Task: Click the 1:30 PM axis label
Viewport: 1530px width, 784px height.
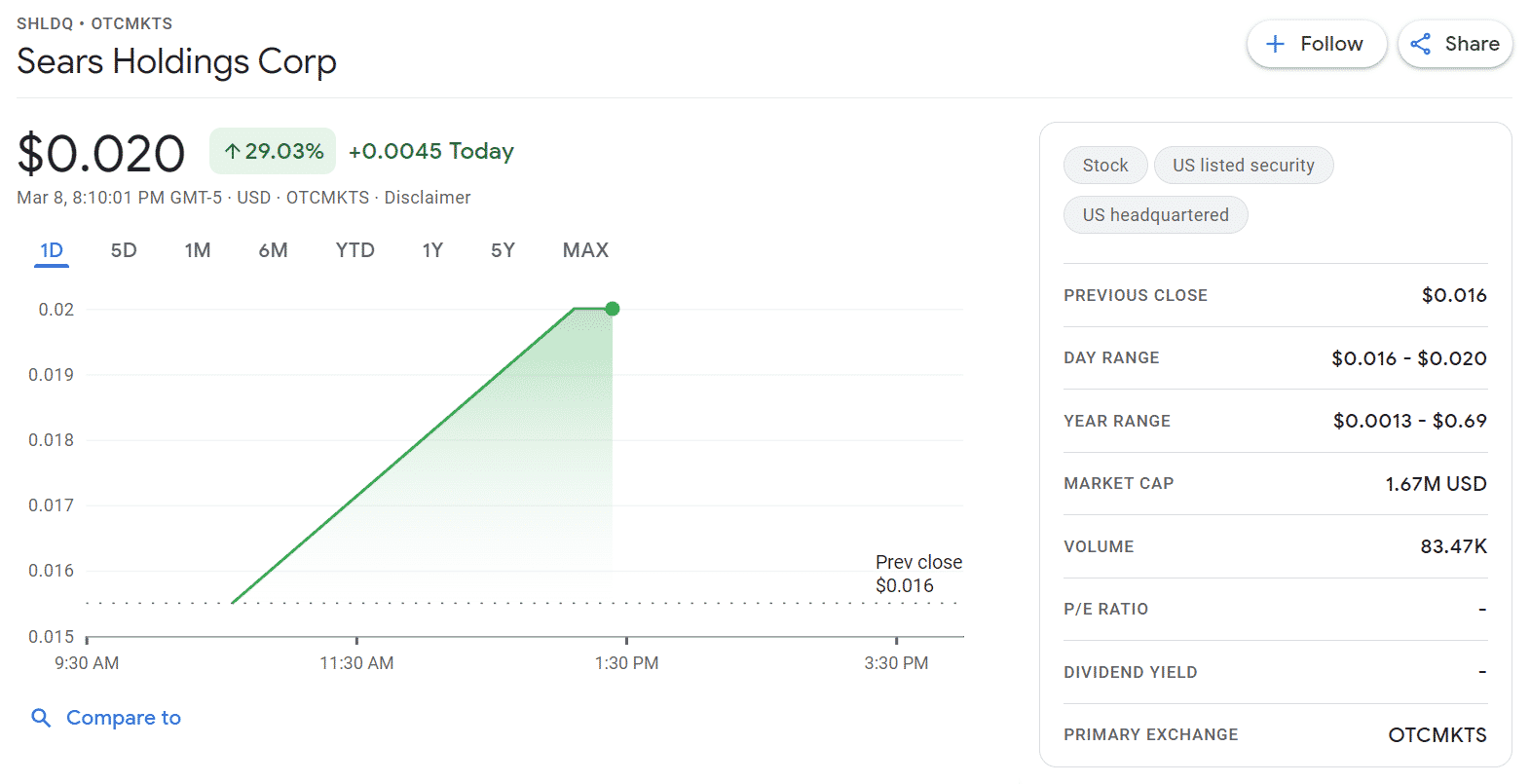Action: pos(626,663)
